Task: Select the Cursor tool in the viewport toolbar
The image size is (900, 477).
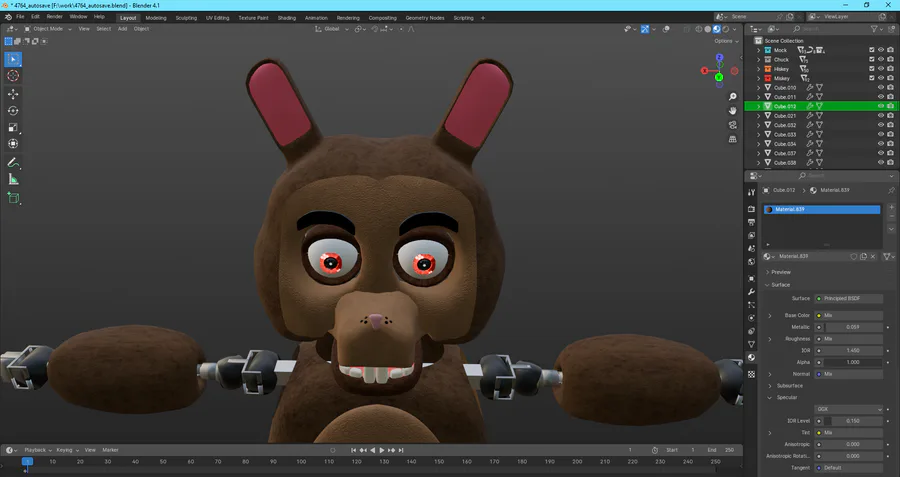Action: tap(13, 76)
